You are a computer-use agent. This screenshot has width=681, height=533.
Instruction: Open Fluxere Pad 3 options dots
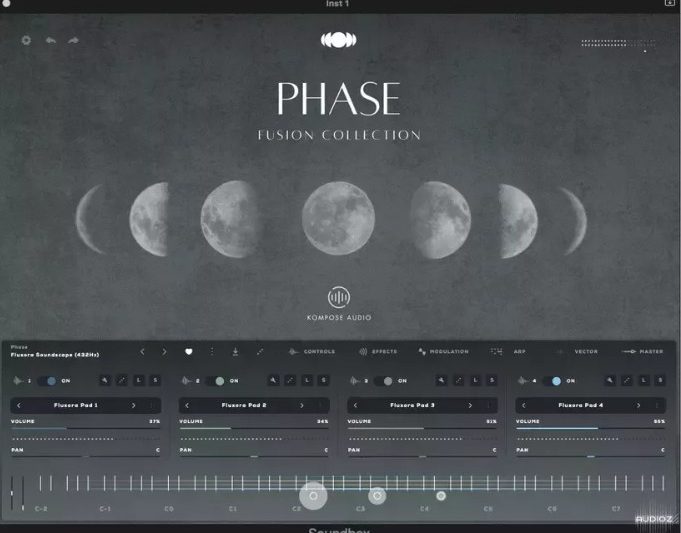click(488, 405)
